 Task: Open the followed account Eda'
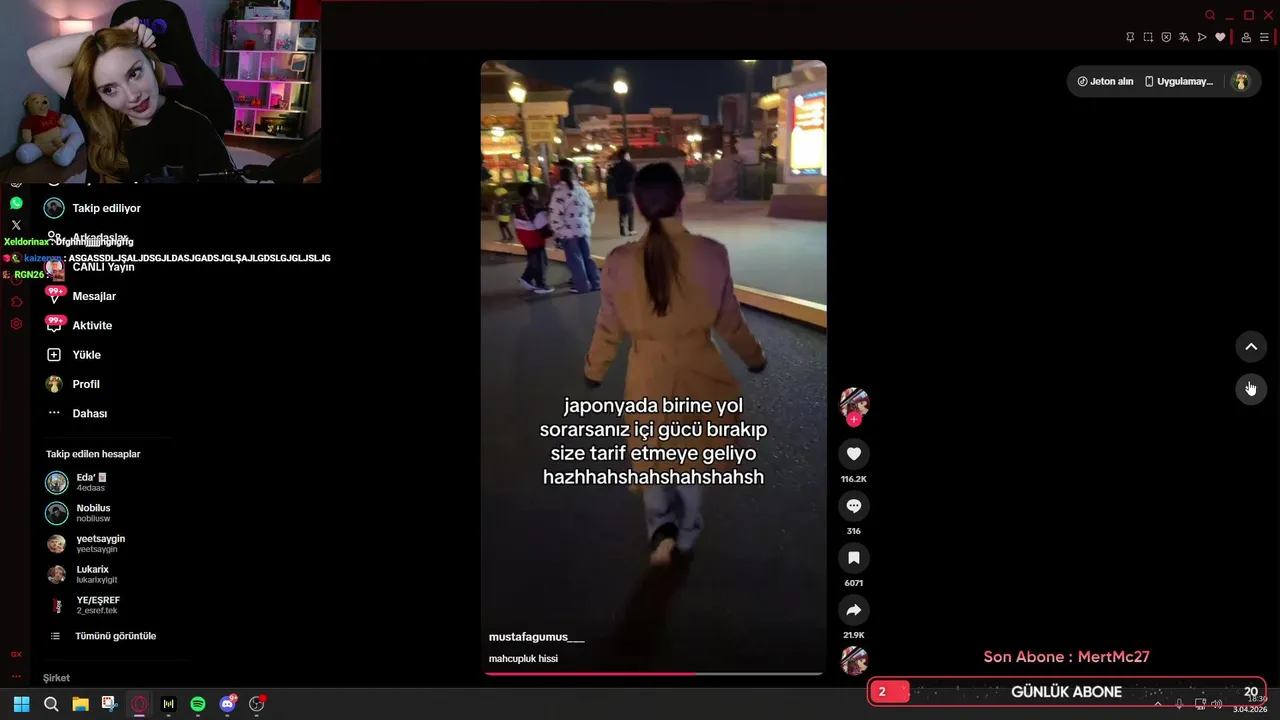(x=77, y=483)
